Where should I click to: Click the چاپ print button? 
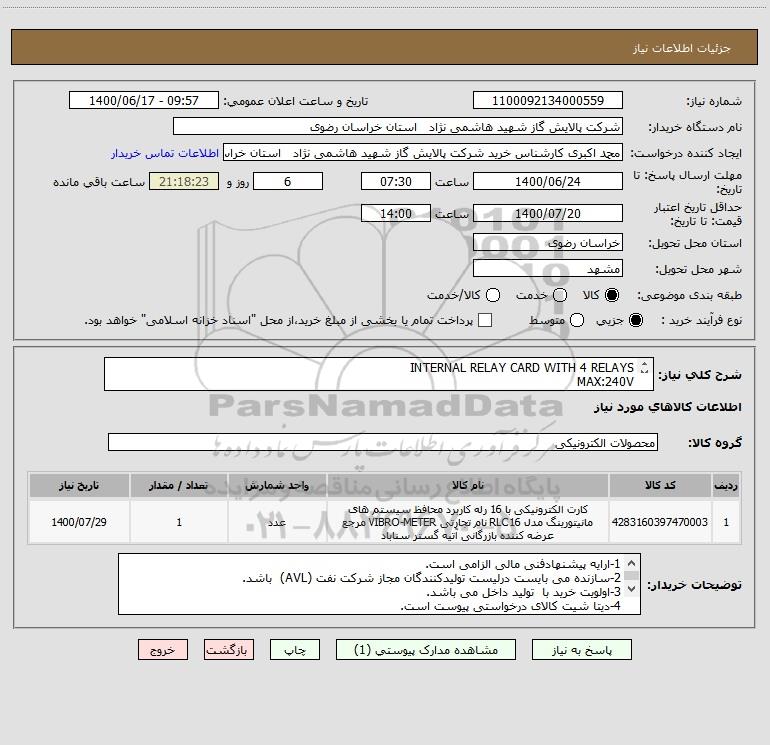pos(295,650)
